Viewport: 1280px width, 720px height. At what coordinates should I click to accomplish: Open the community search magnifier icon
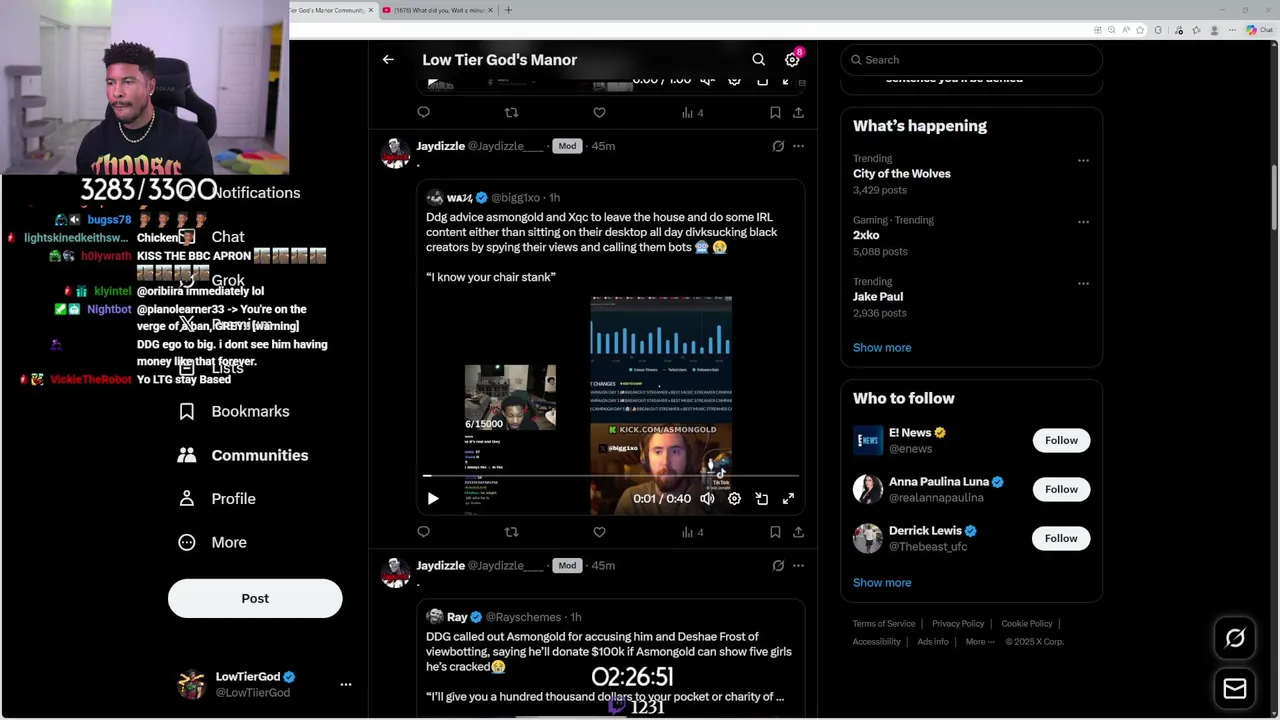coord(759,60)
